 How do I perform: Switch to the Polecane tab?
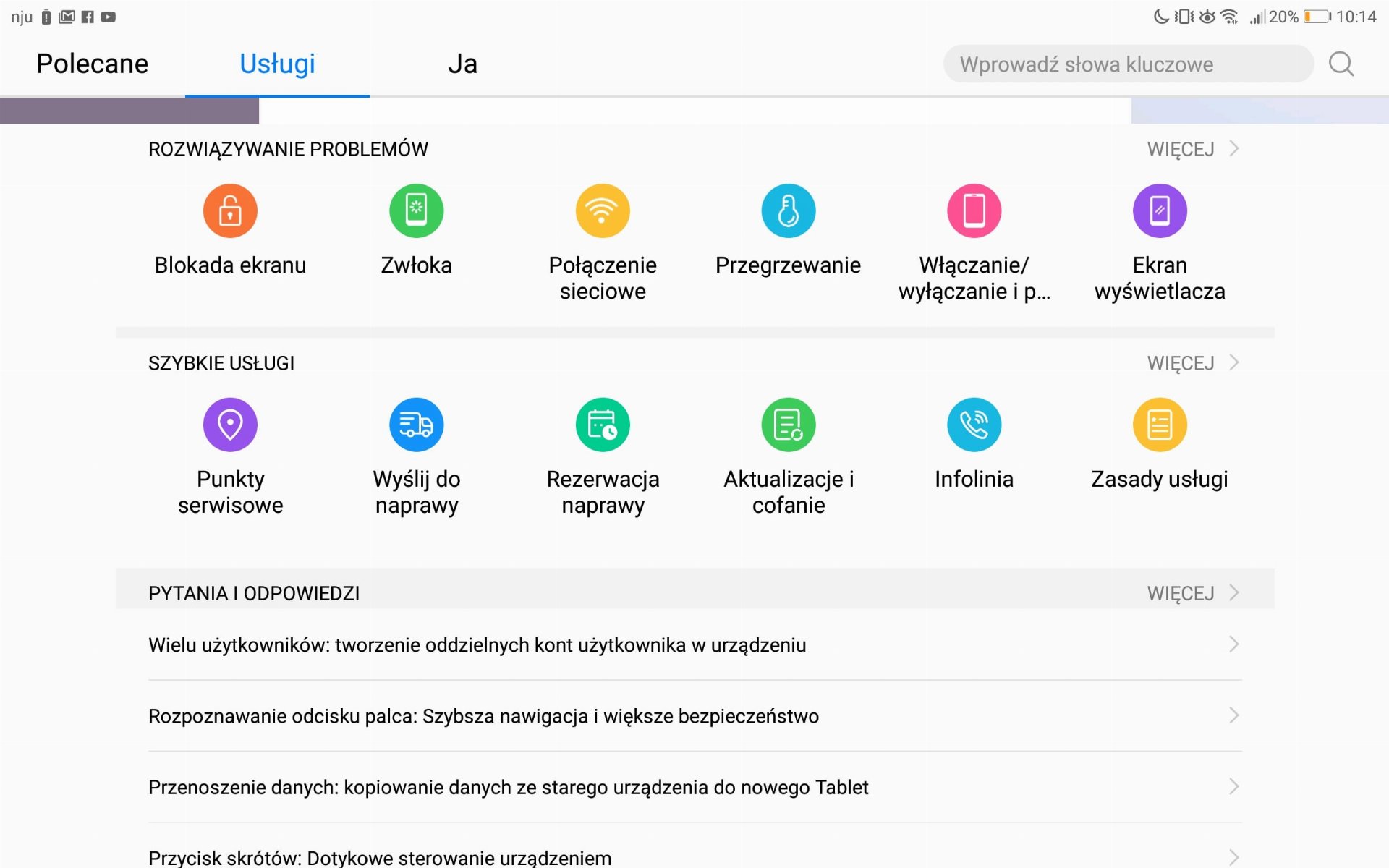pyautogui.click(x=93, y=64)
